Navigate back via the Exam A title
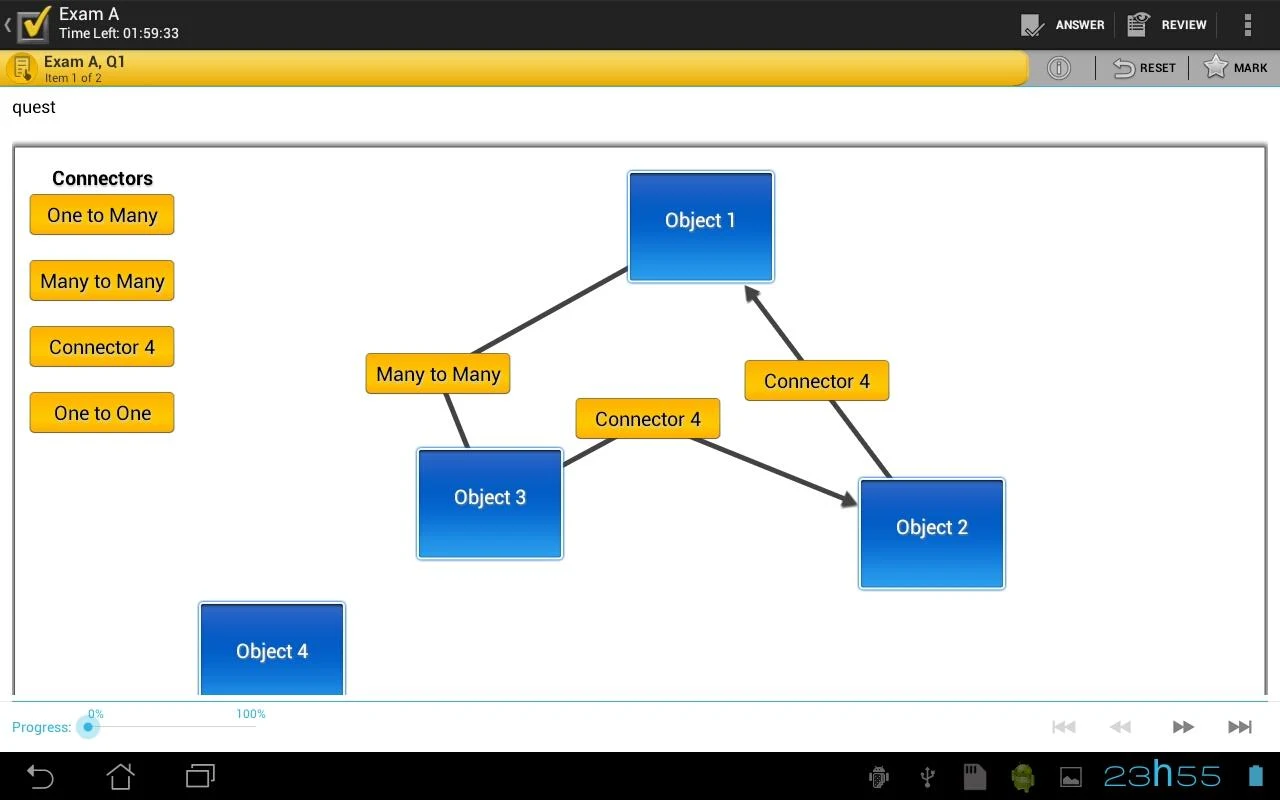Screen dimensions: 1280x800 point(89,14)
